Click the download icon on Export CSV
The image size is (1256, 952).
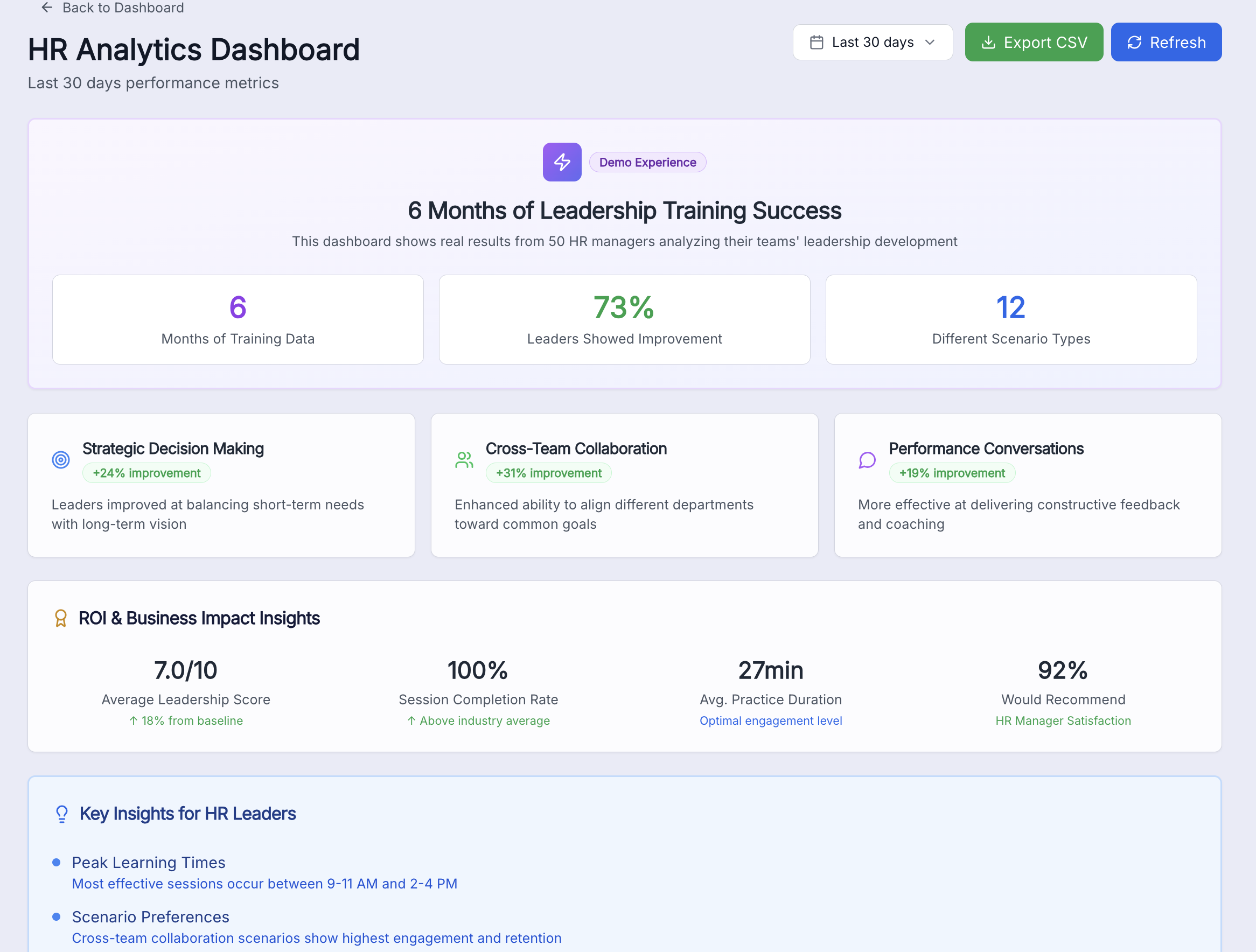click(x=988, y=43)
